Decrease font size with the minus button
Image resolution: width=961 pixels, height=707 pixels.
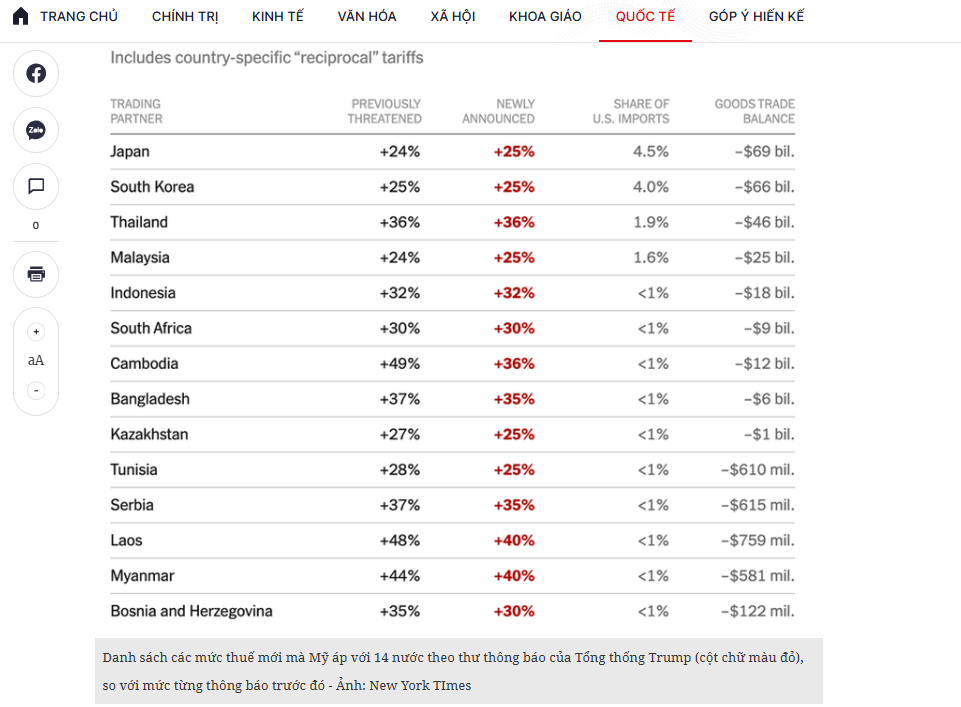pyautogui.click(x=36, y=390)
